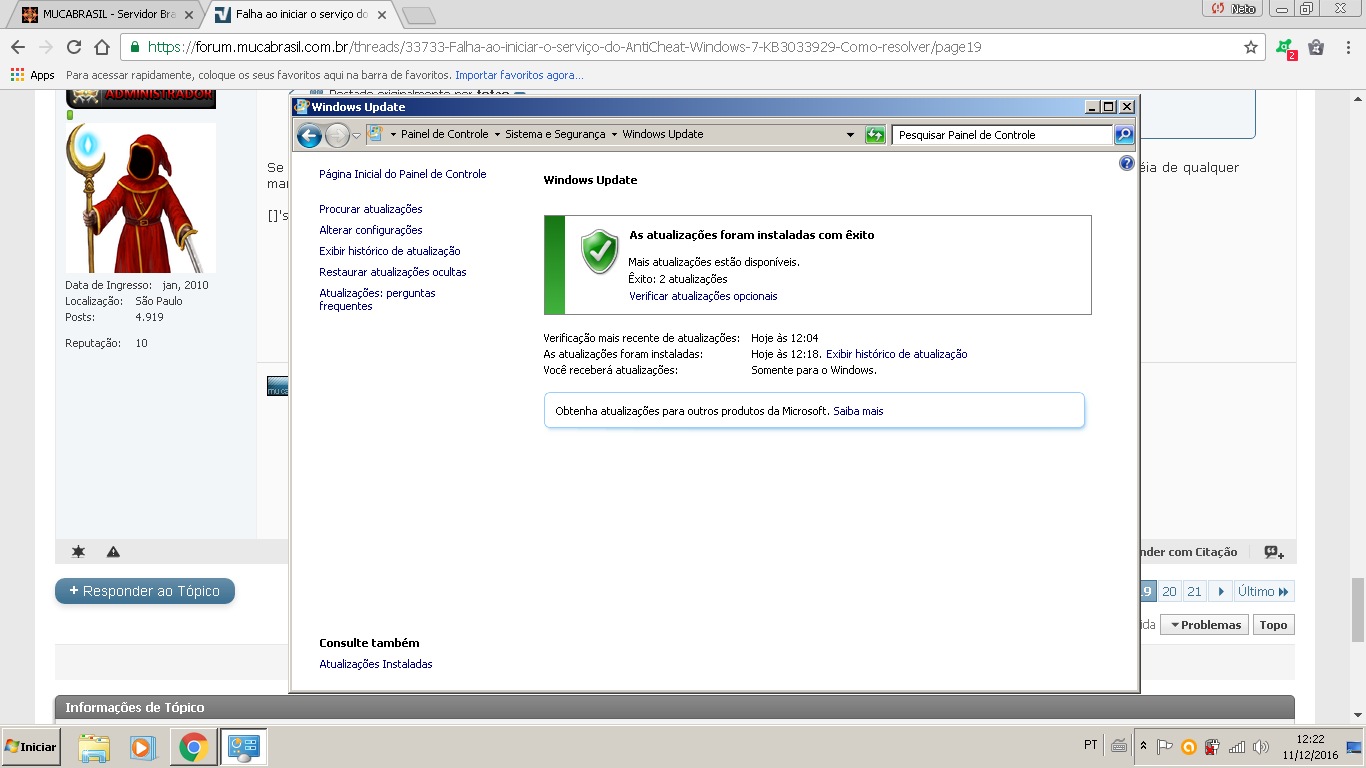This screenshot has width=1366, height=768.
Task: Open the address bar history dropdown arrow
Action: click(x=851, y=135)
